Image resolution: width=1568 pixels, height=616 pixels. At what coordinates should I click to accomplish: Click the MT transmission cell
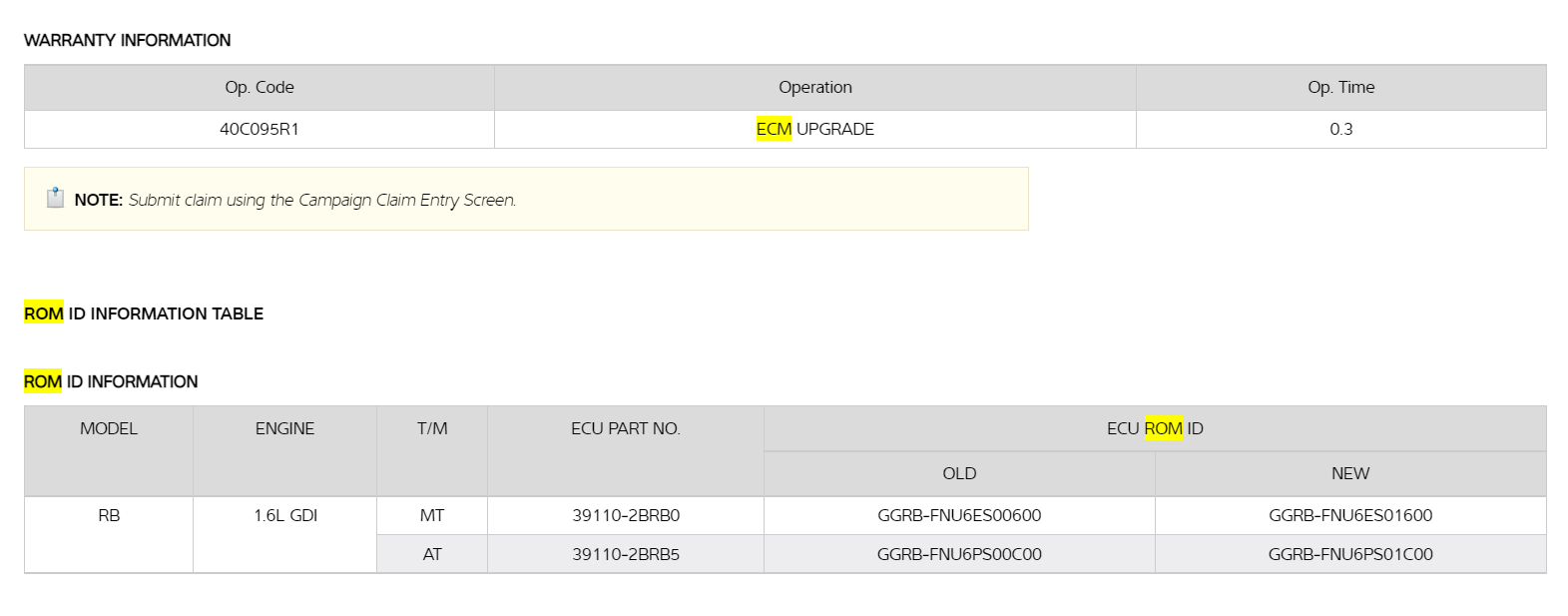click(432, 515)
